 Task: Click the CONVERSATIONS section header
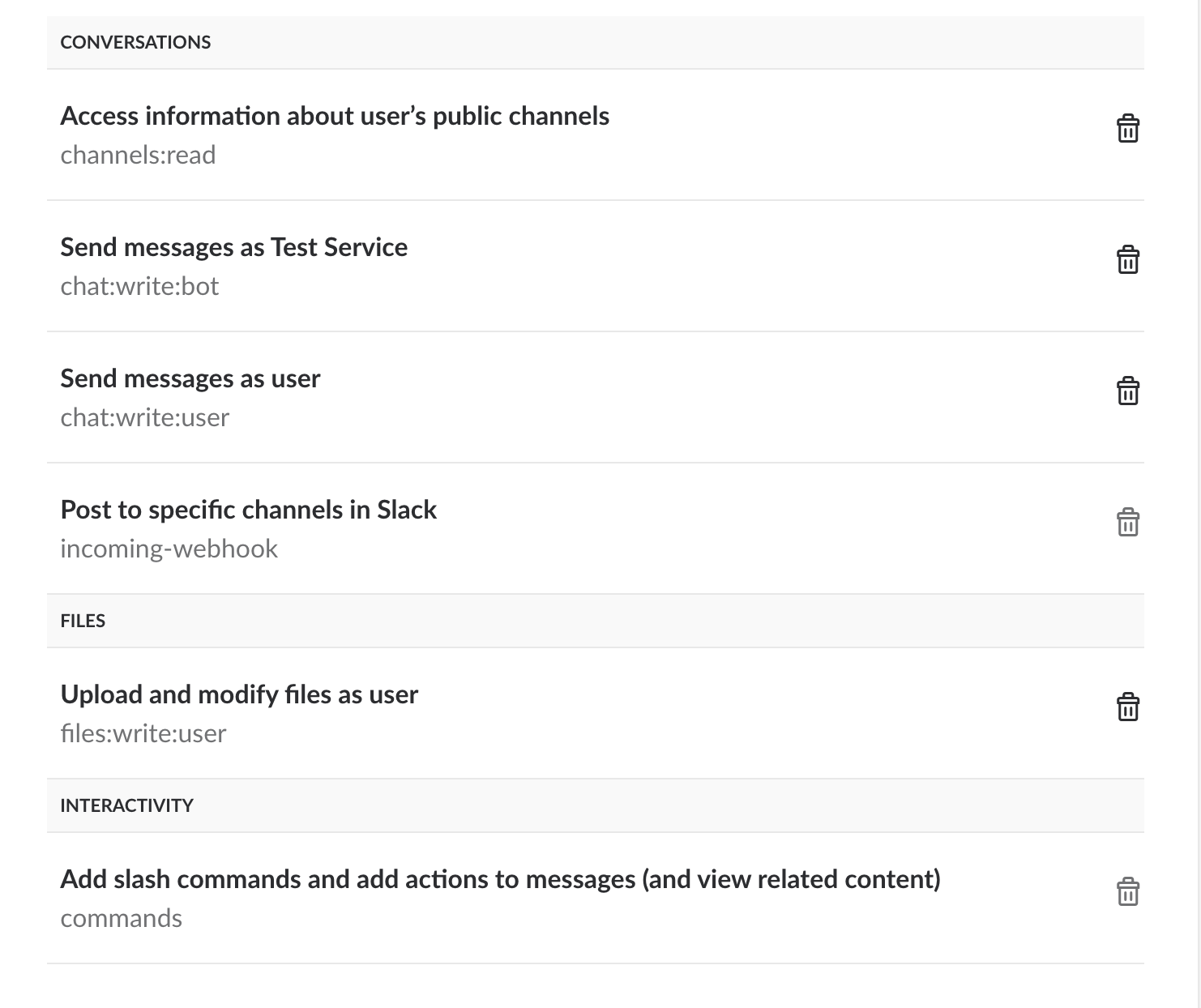pyautogui.click(x=135, y=42)
